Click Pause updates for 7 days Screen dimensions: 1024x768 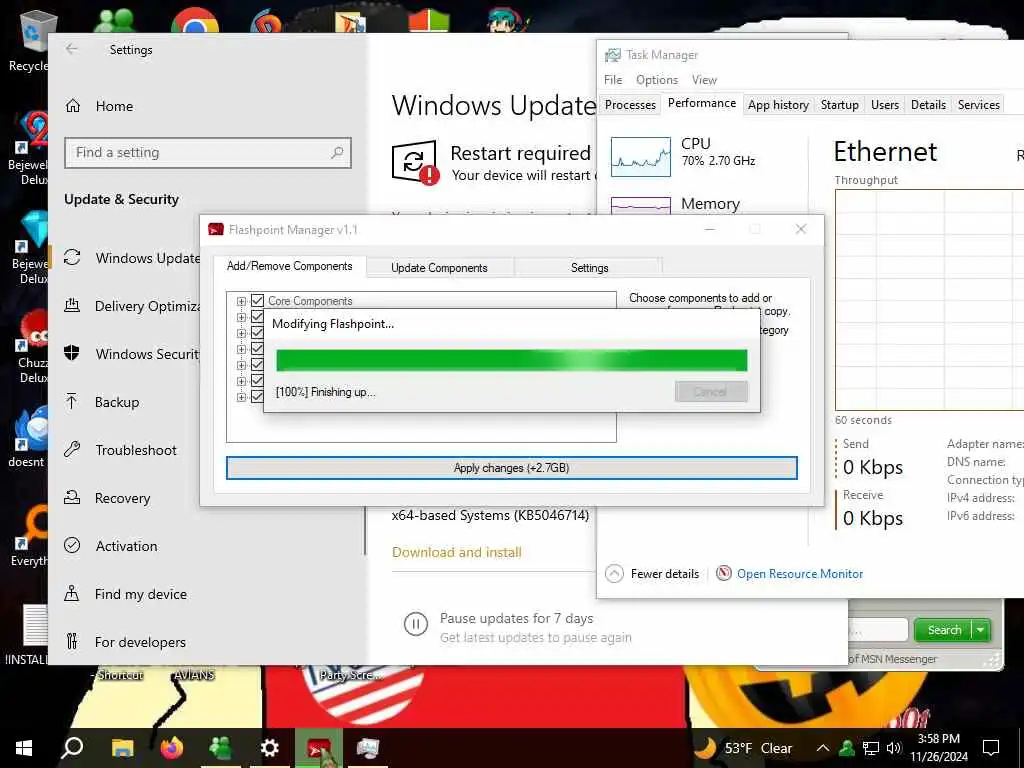[x=516, y=618]
